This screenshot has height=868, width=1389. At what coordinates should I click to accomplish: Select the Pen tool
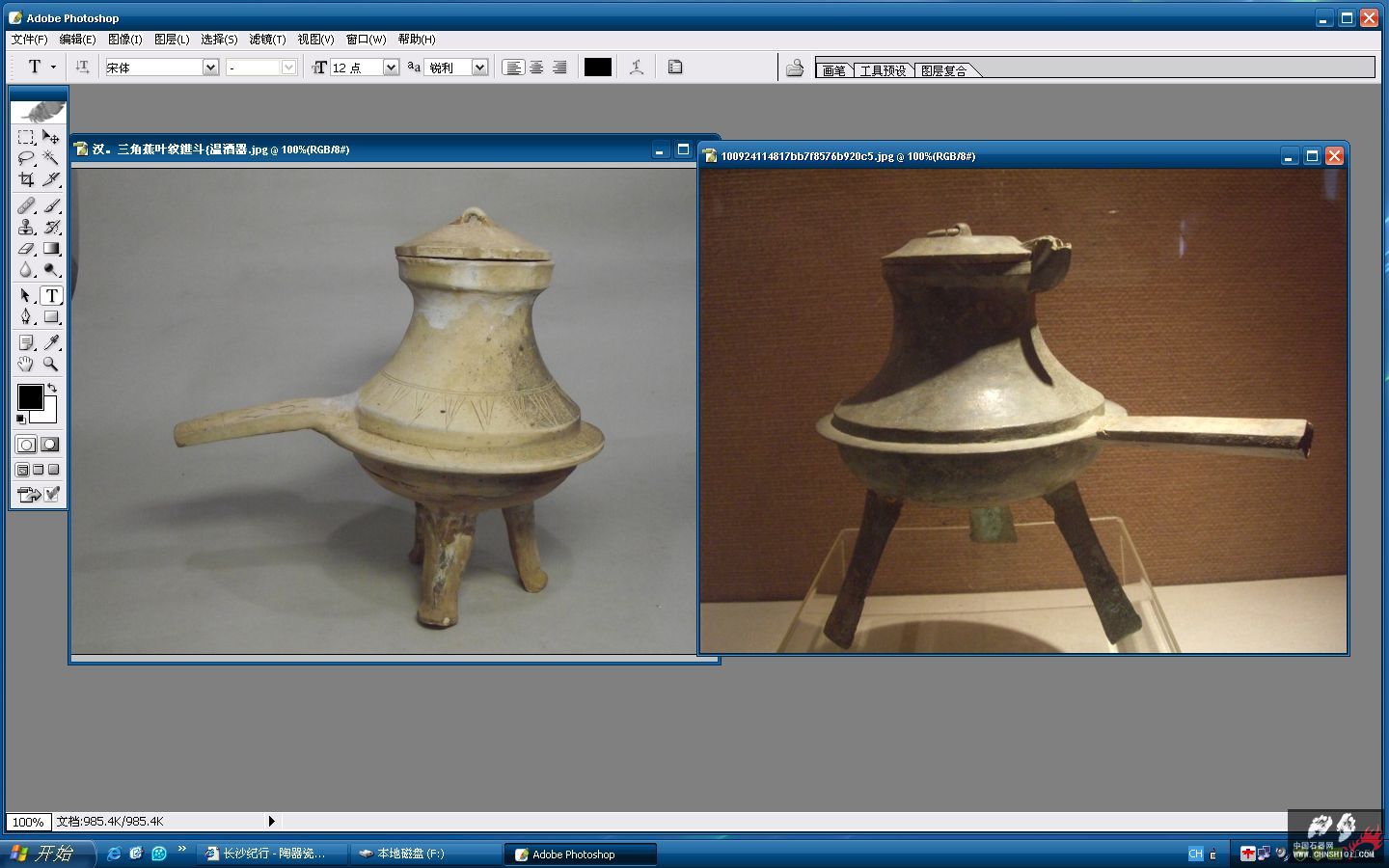click(x=26, y=316)
